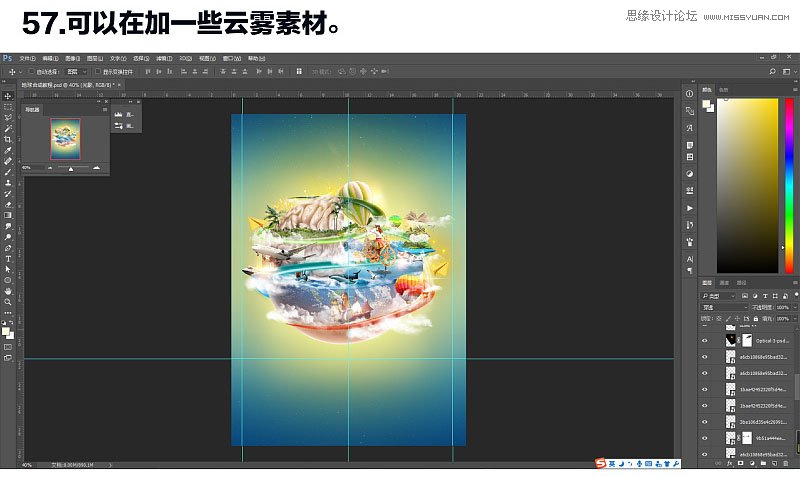Click the search icon in options bar

(x=772, y=72)
